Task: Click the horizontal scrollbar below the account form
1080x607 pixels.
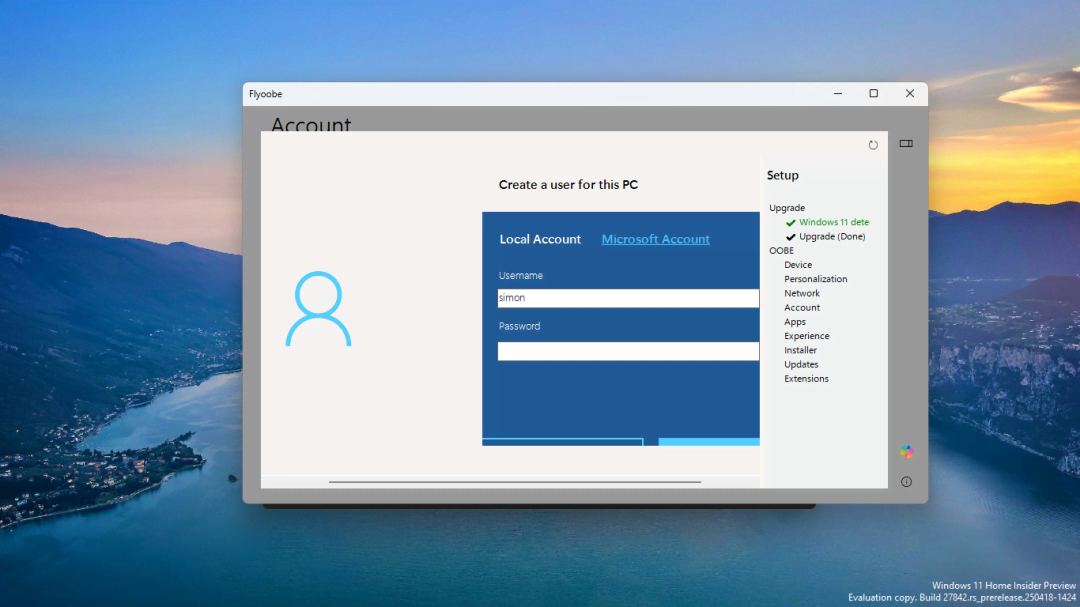Action: click(514, 482)
